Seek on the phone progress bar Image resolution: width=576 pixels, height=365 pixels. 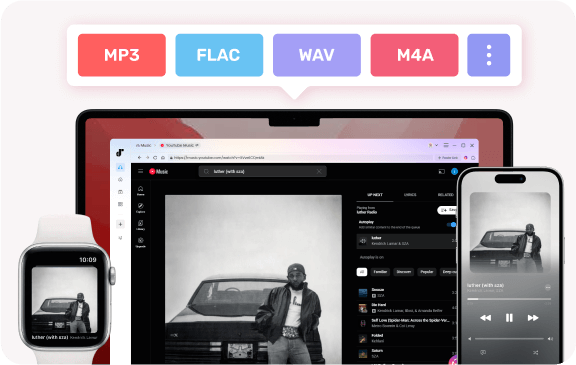coord(509,299)
